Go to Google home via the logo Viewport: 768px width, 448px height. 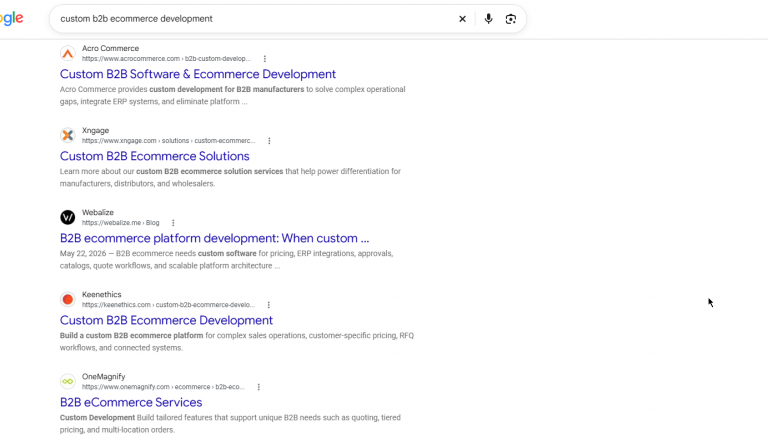(x=12, y=19)
